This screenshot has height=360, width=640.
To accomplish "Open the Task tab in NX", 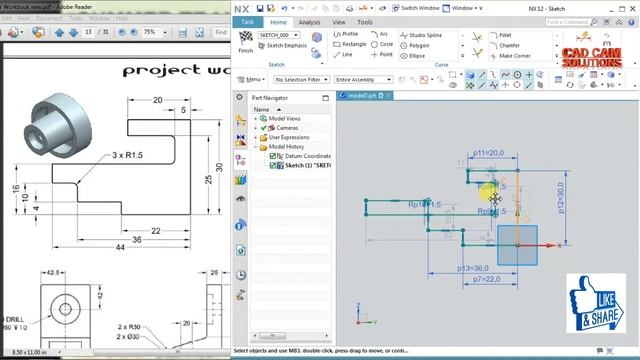I will point(247,22).
